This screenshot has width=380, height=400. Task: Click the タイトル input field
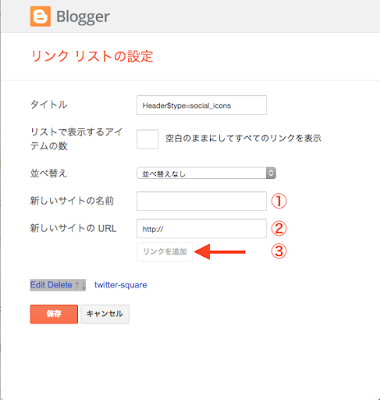coord(201,105)
